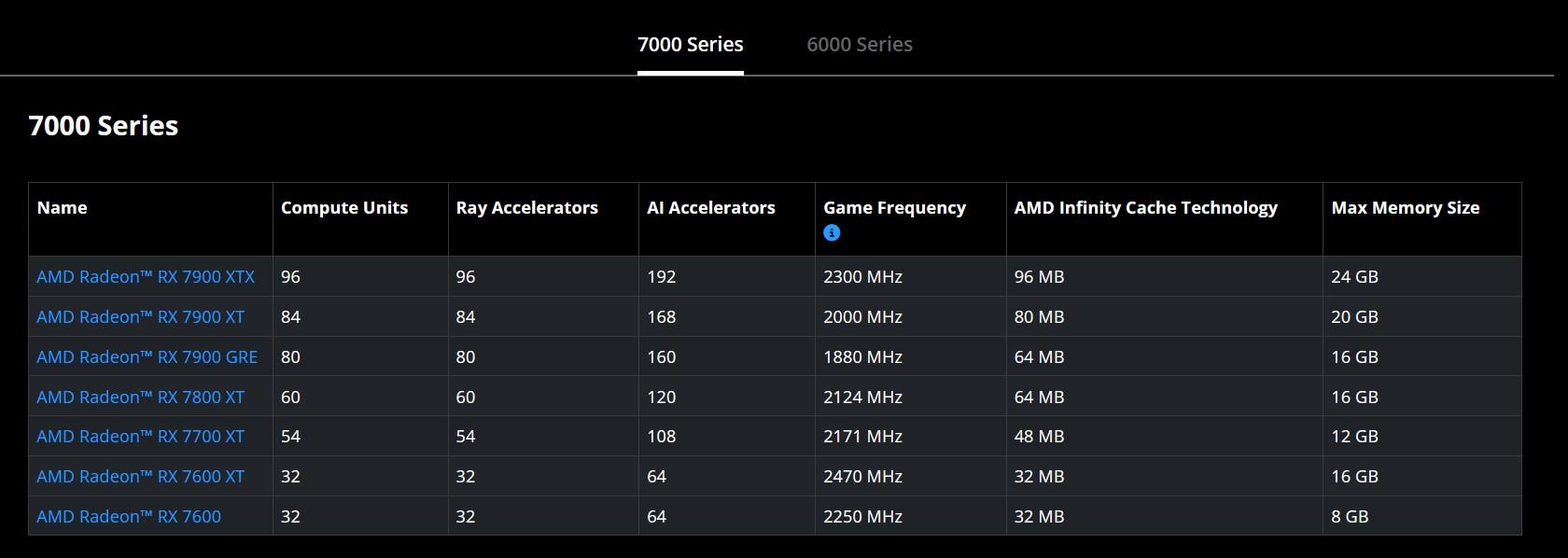Click the AMD Infinity Cache Technology header
The width and height of the screenshot is (1568, 558).
[1145, 208]
